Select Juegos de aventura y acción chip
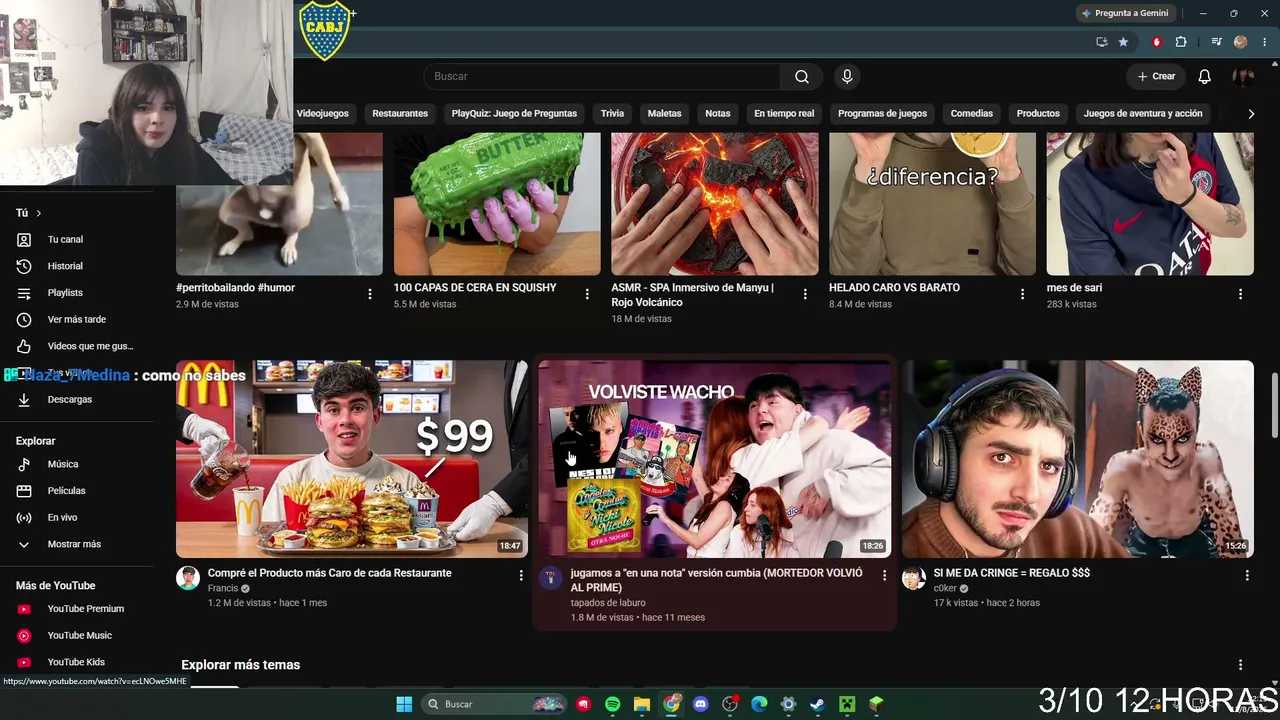 point(1143,114)
